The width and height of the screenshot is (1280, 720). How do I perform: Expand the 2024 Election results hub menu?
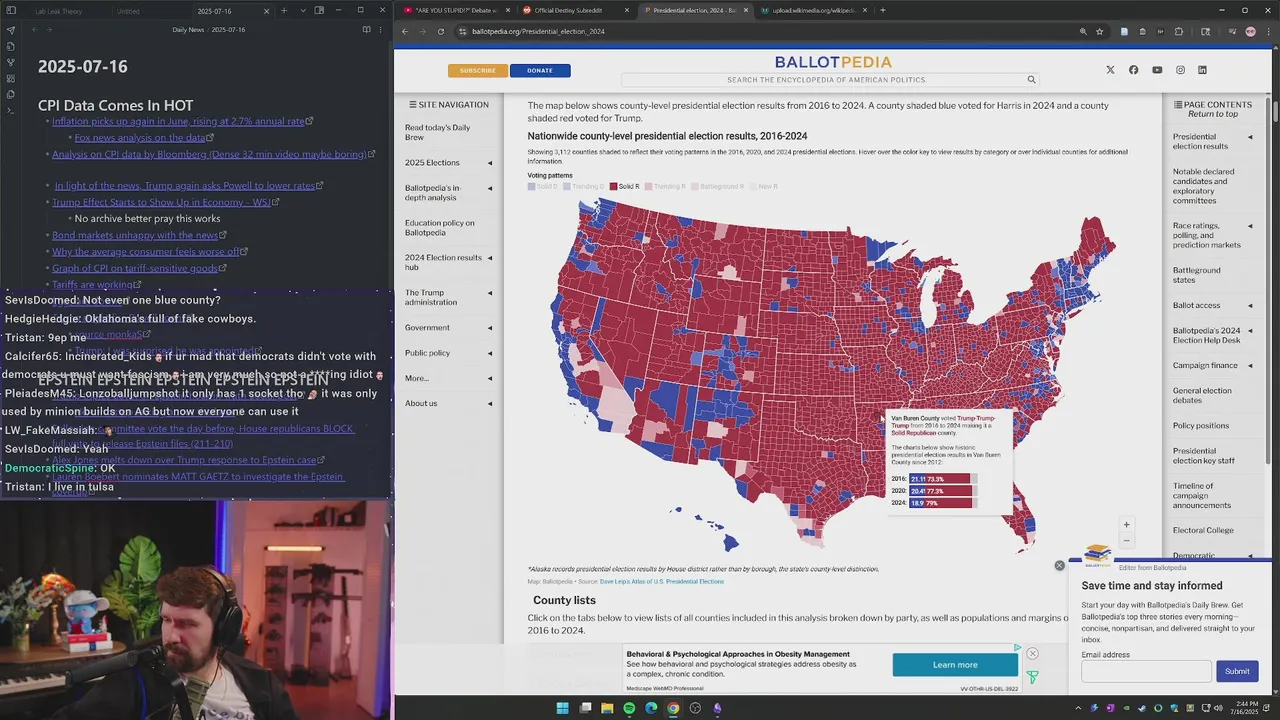[x=489, y=258]
